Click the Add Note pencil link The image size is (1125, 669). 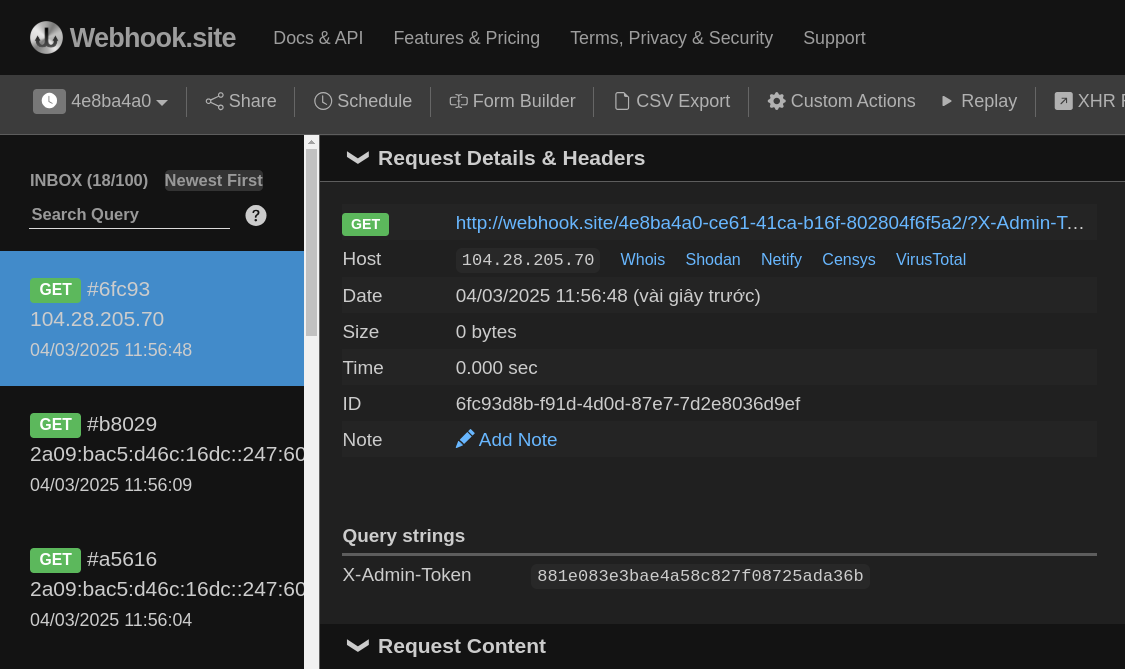(x=506, y=440)
